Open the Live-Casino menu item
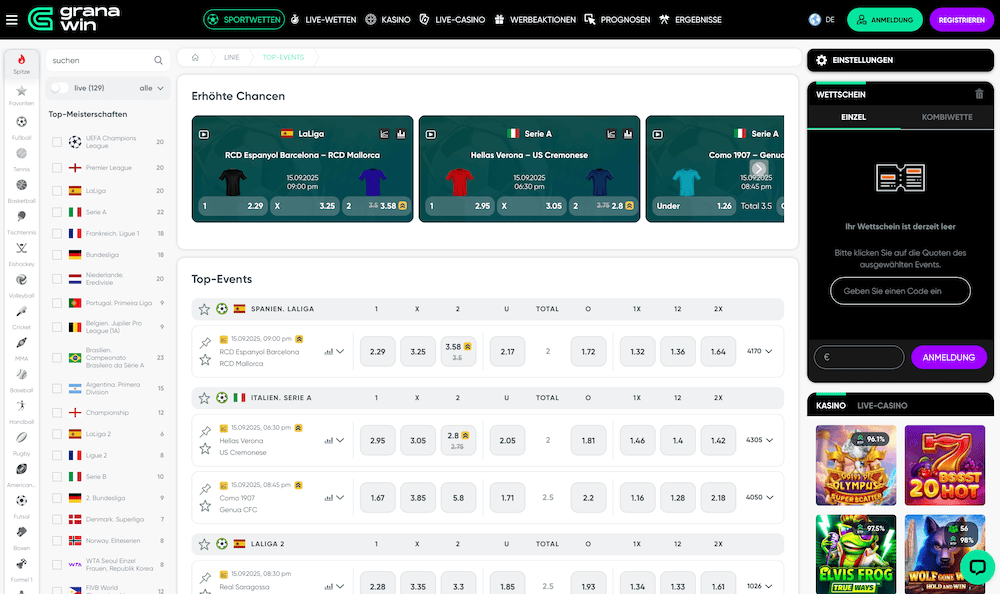Image resolution: width=1000 pixels, height=594 pixels. [451, 19]
